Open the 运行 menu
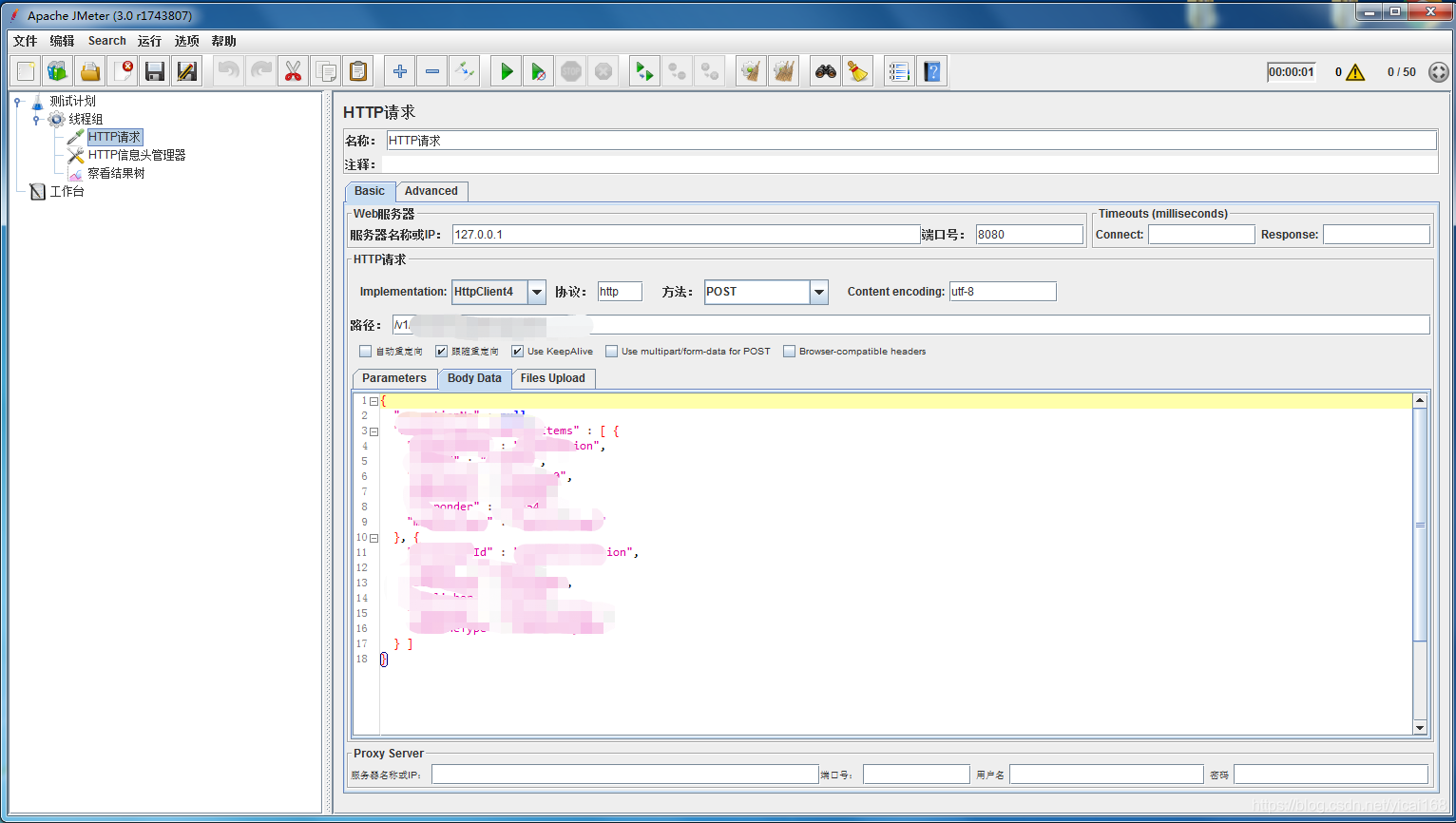Image resolution: width=1456 pixels, height=823 pixels. (x=149, y=41)
